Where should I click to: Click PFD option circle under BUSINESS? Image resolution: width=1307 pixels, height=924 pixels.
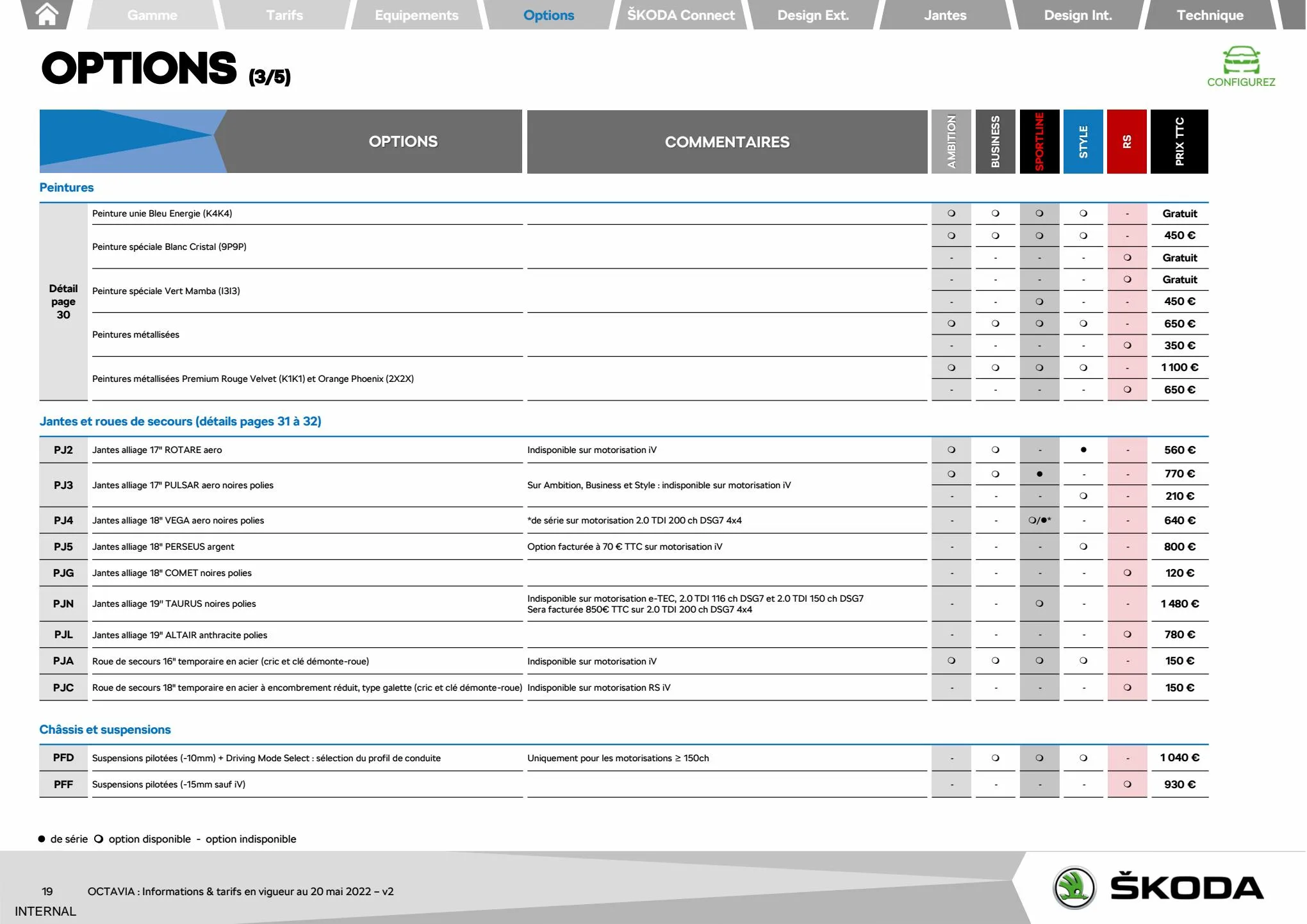click(x=995, y=757)
